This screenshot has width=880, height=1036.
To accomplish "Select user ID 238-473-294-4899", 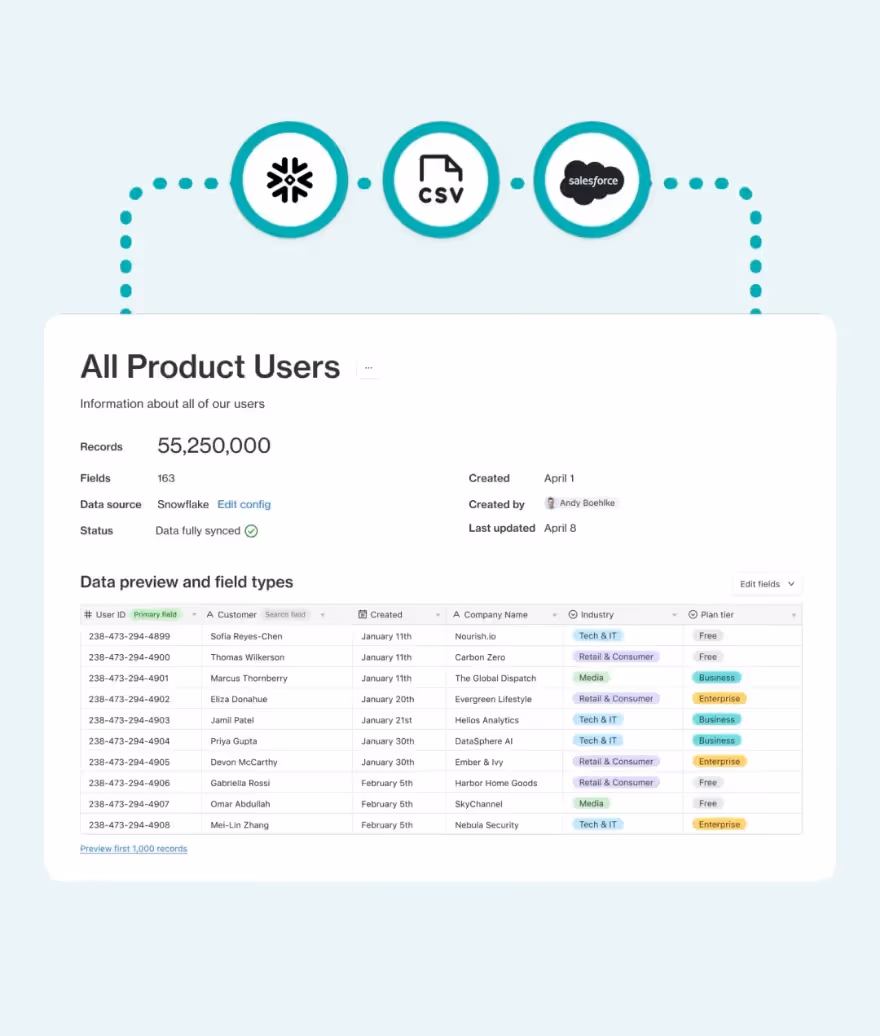I will point(129,636).
